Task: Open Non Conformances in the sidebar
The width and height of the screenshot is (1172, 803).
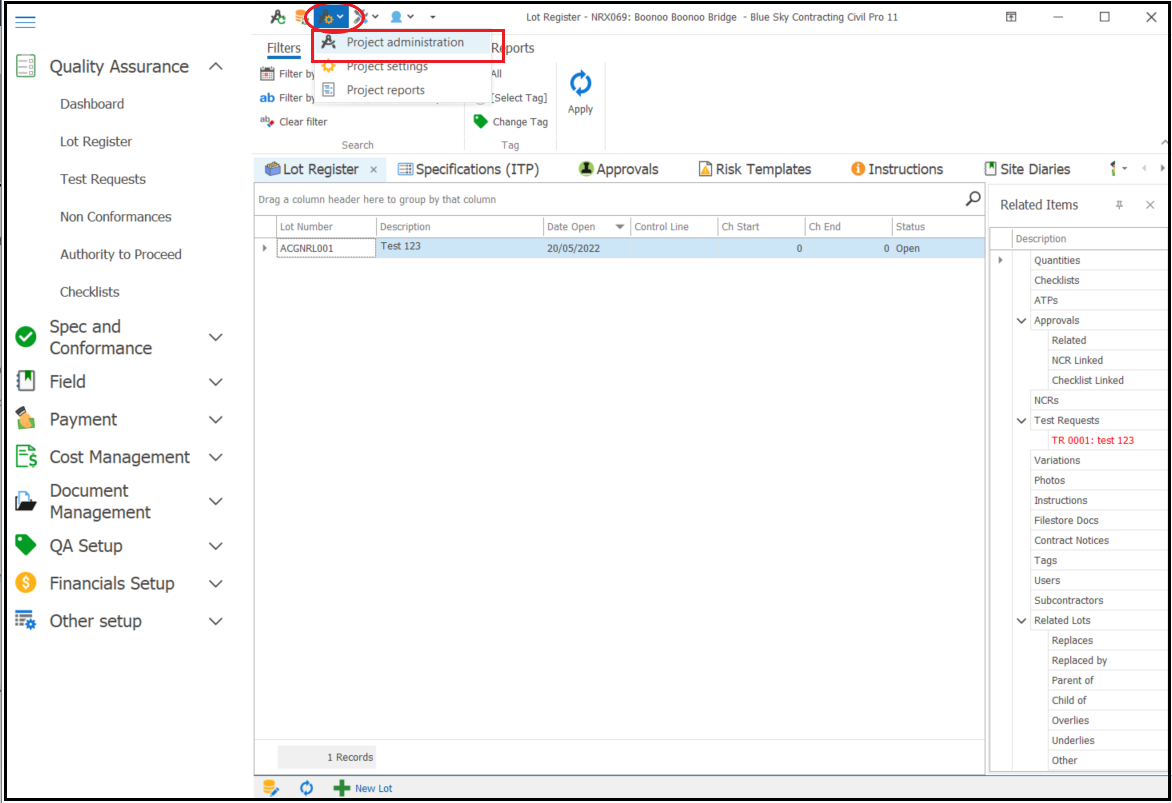Action: [116, 217]
